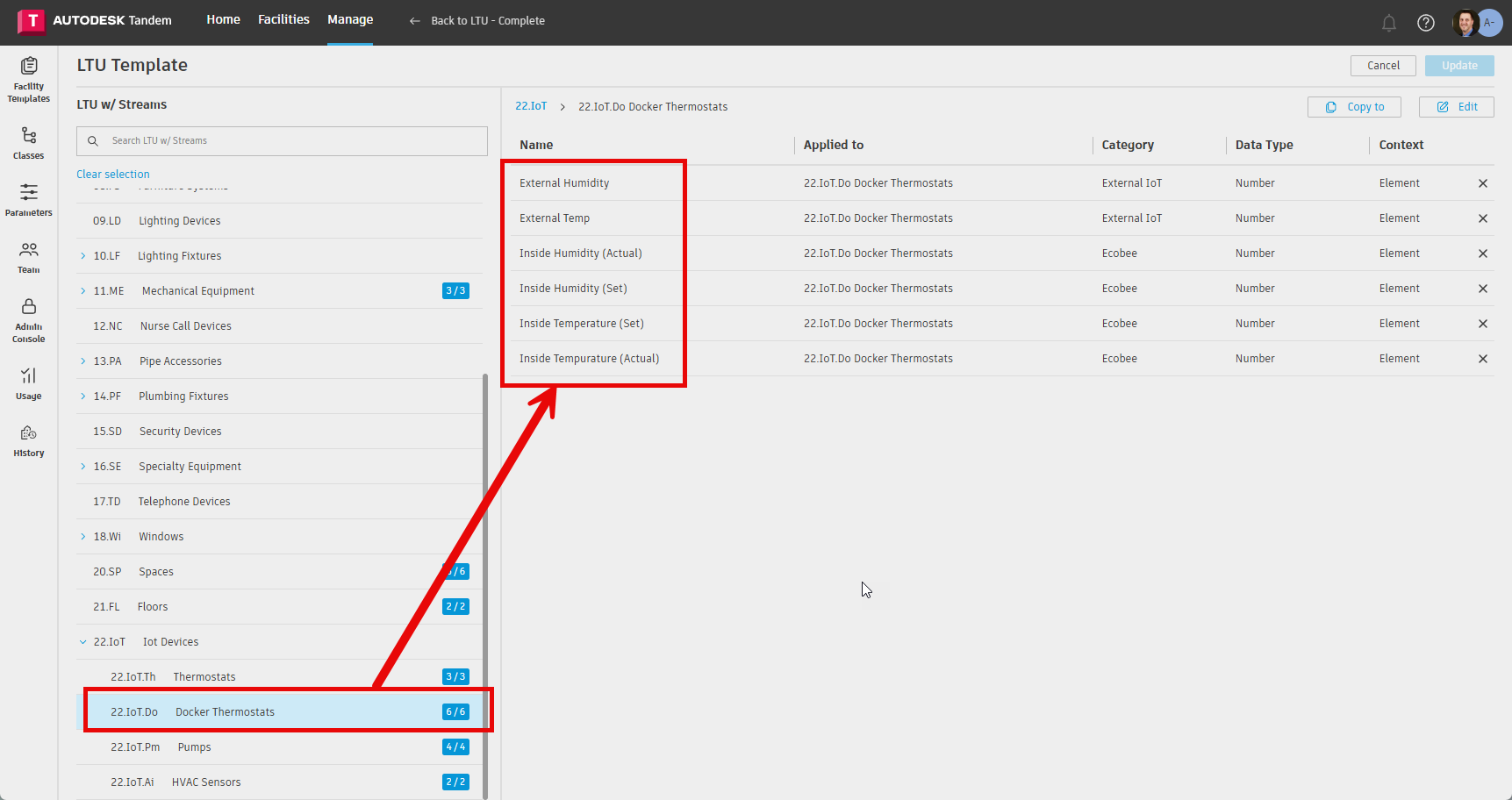Expand the 18.Wi Windows node

pyautogui.click(x=83, y=537)
